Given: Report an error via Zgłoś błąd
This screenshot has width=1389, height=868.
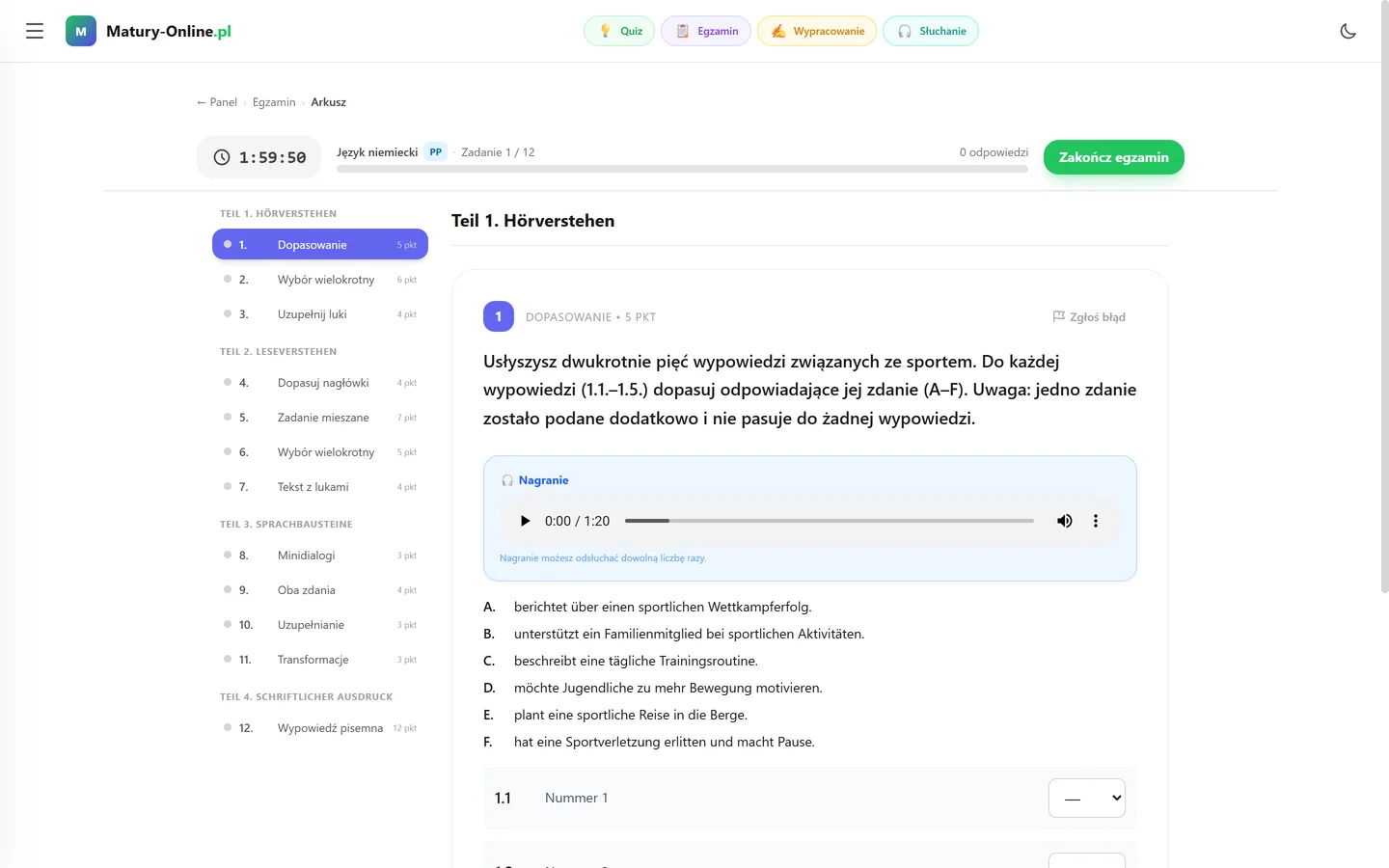Looking at the screenshot, I should point(1089,316).
